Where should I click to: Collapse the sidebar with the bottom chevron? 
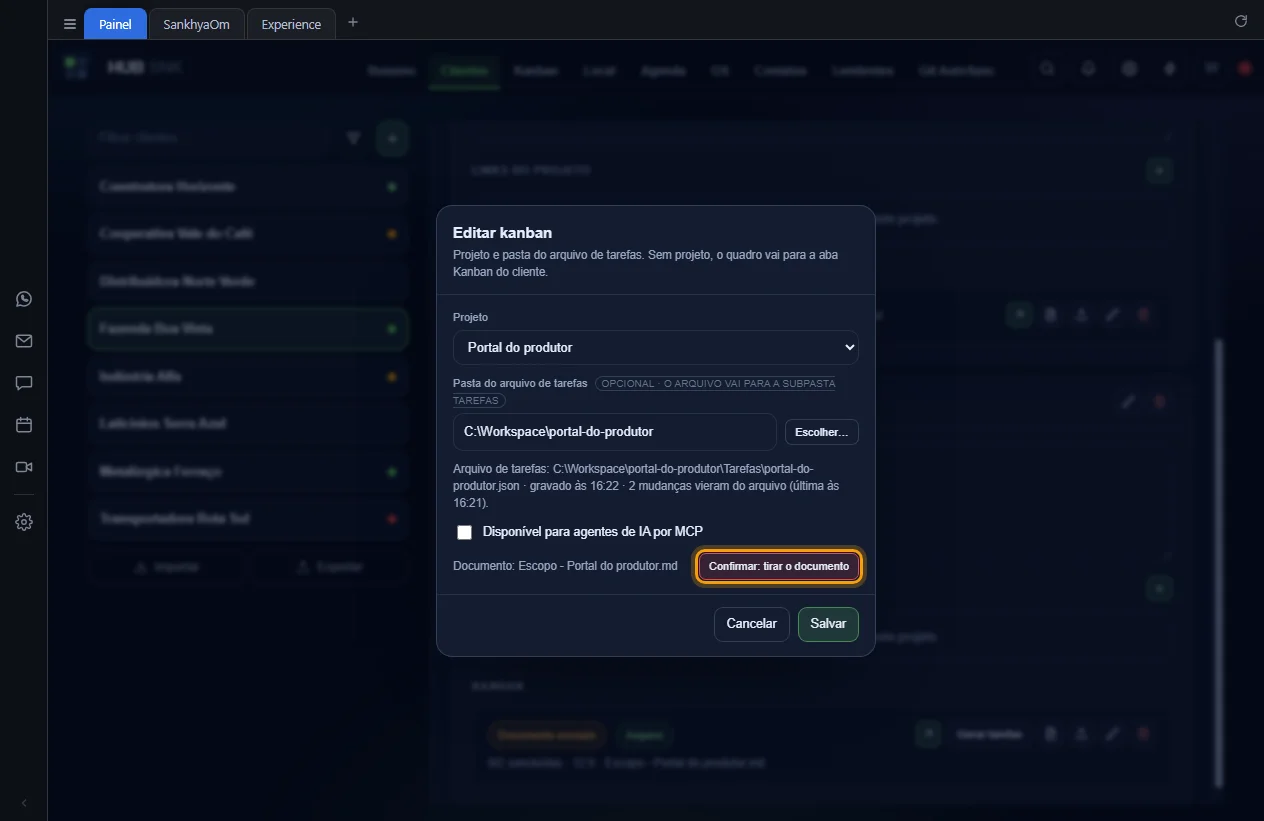[24, 803]
